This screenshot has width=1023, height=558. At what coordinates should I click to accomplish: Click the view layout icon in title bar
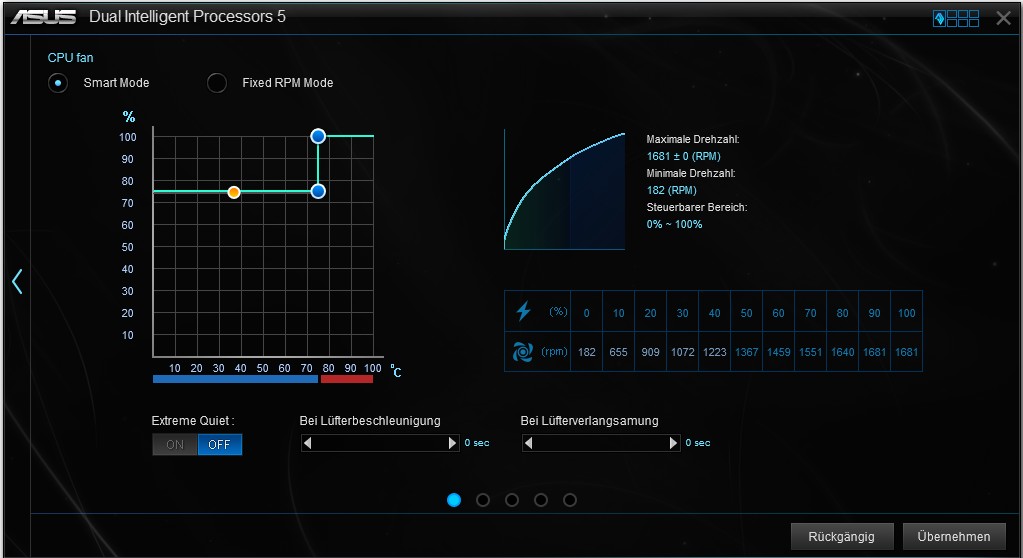[x=956, y=18]
